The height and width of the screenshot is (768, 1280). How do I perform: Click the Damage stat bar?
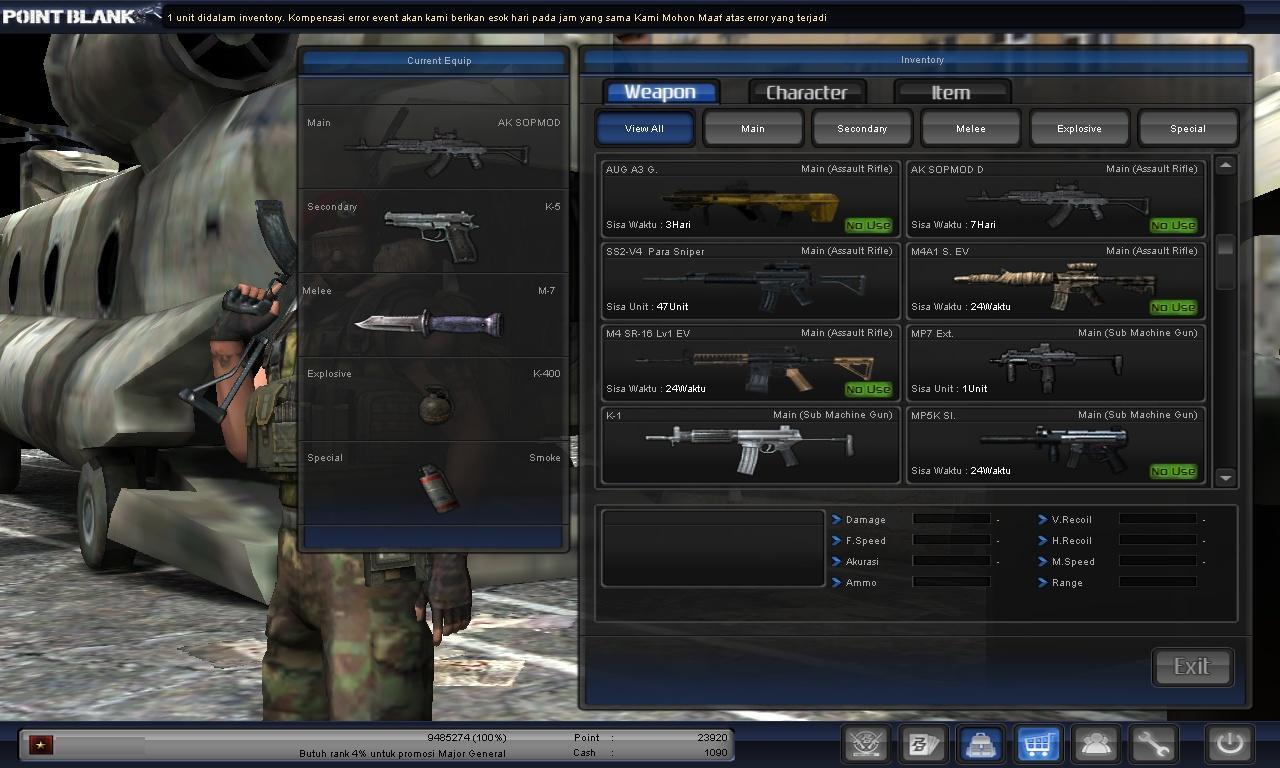pos(951,519)
